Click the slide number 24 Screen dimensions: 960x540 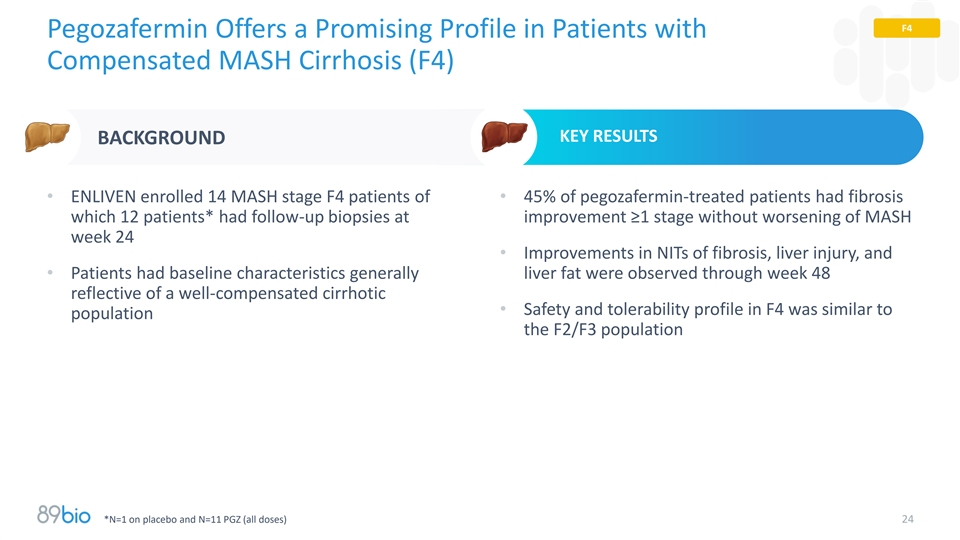click(908, 518)
